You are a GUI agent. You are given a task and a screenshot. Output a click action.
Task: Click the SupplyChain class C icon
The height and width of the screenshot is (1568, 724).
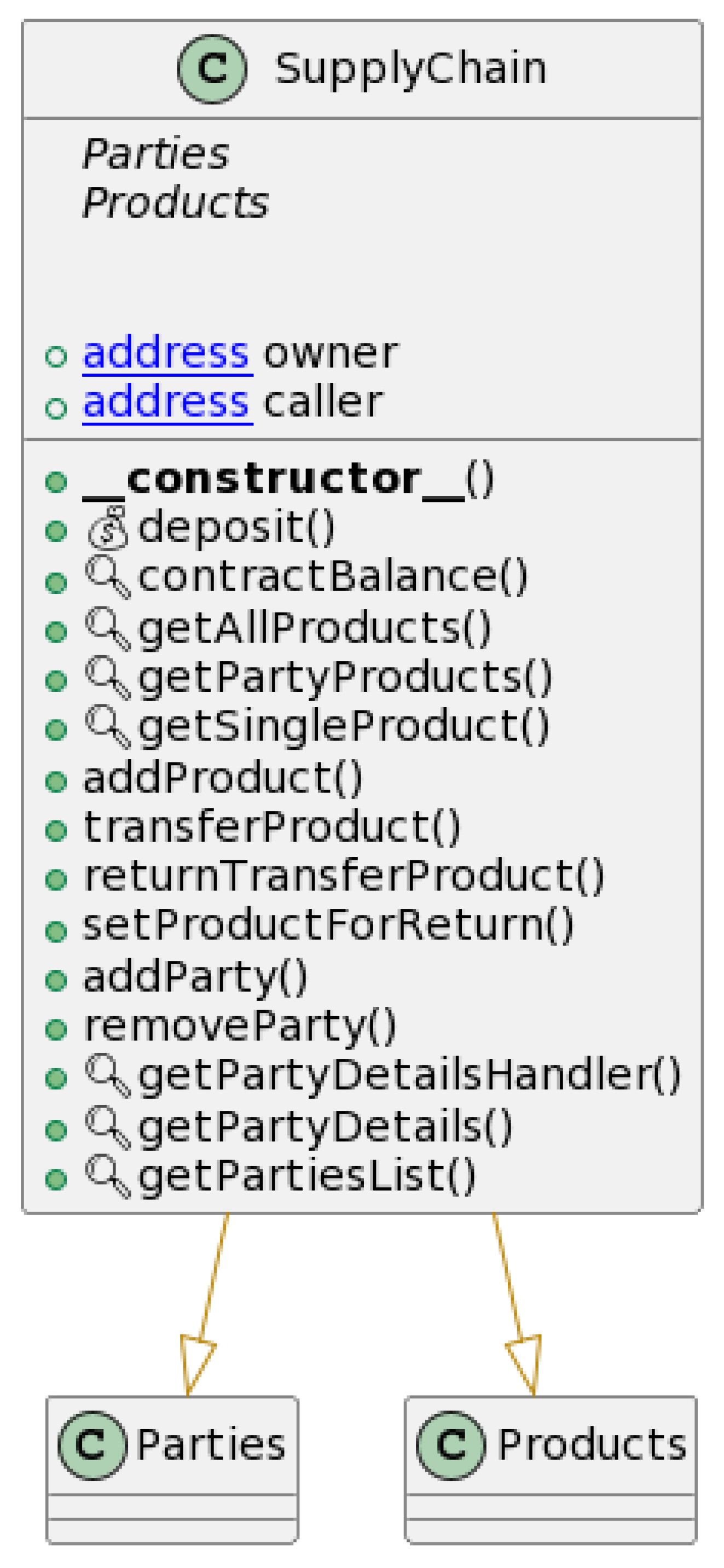tap(212, 69)
